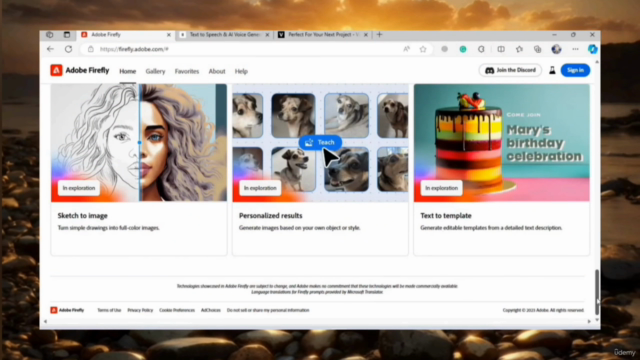Click the Adobe Firefly logo in header
This screenshot has height=360, width=640.
pos(80,71)
